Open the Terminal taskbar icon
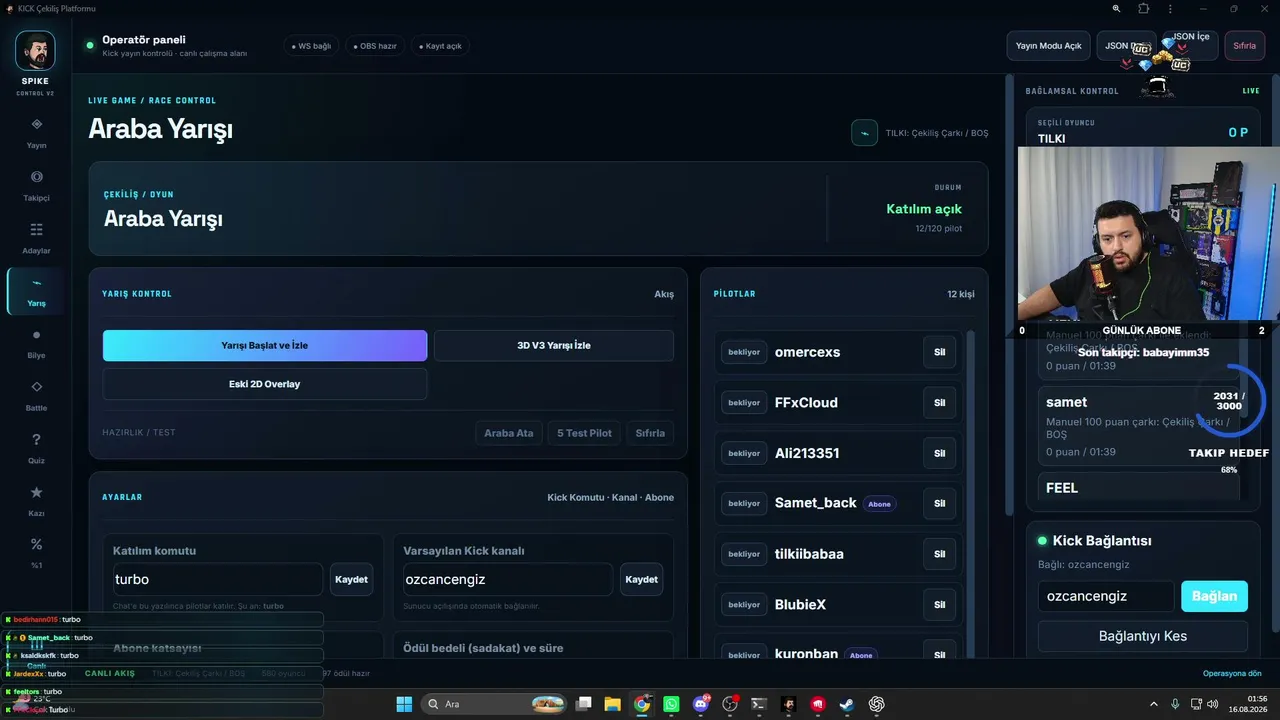The image size is (1280, 720). point(759,704)
